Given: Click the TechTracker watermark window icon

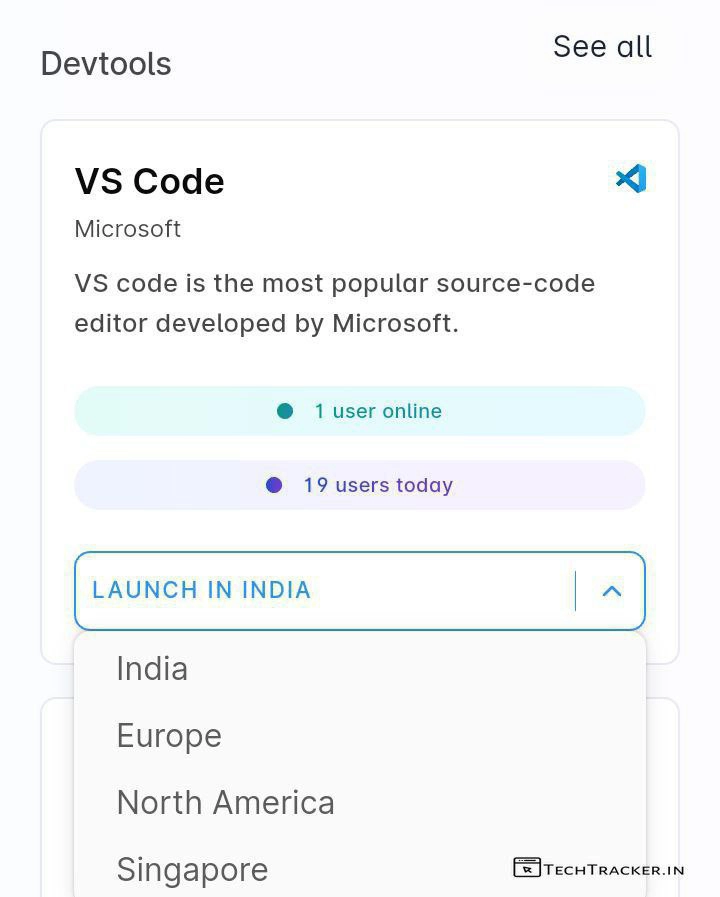Looking at the screenshot, I should point(526,868).
